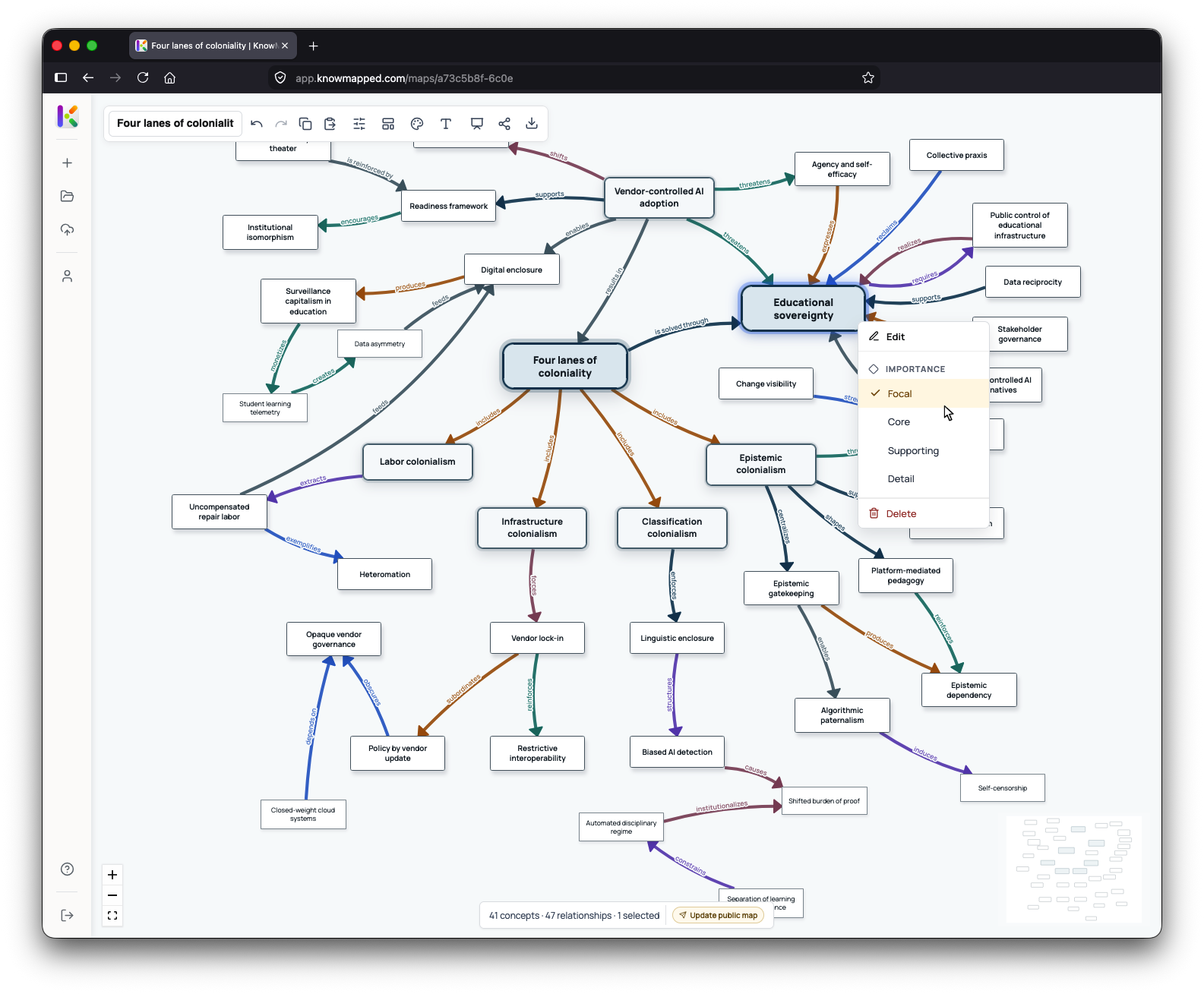Choose Delete in the context menu
Viewport: 1204px width, 994px height.
click(924, 514)
